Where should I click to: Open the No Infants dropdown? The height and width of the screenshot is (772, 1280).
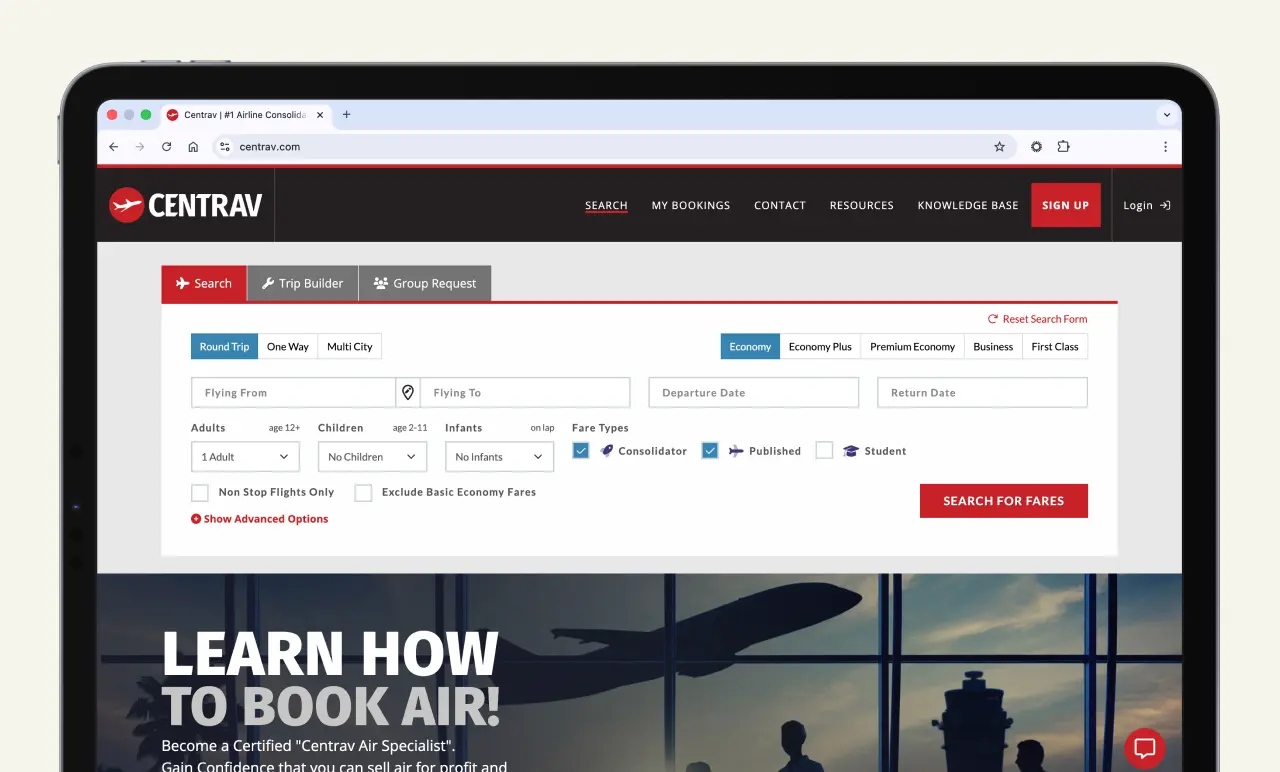coord(499,456)
